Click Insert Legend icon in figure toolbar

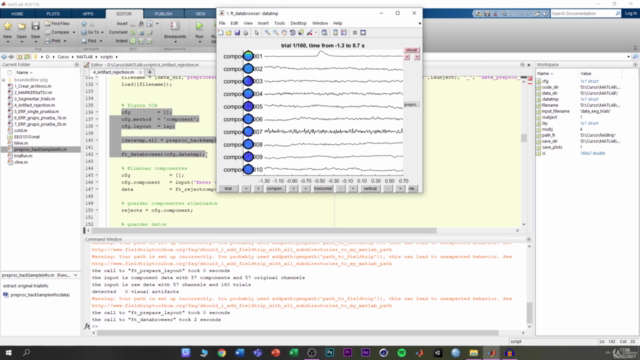344,33
